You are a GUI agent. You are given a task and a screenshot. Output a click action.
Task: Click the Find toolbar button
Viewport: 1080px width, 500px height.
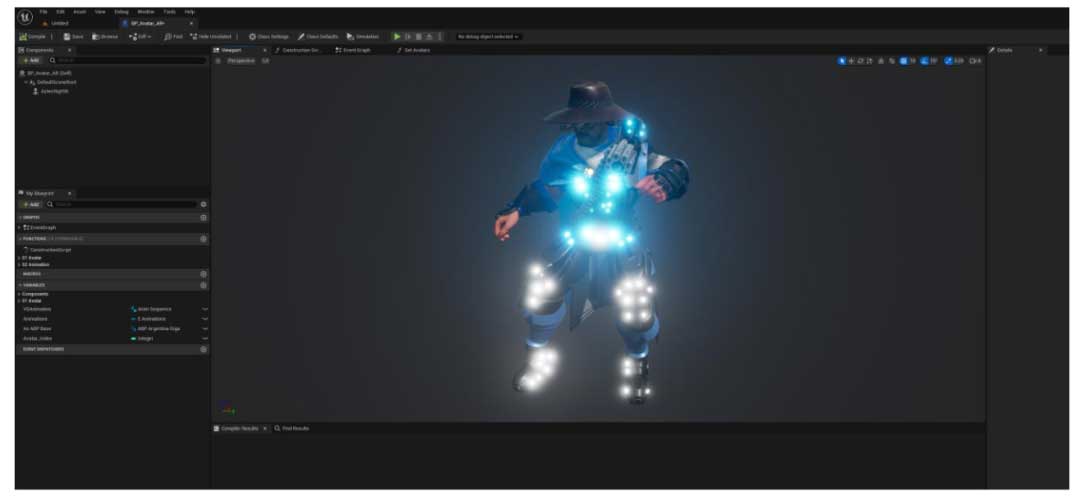(174, 36)
